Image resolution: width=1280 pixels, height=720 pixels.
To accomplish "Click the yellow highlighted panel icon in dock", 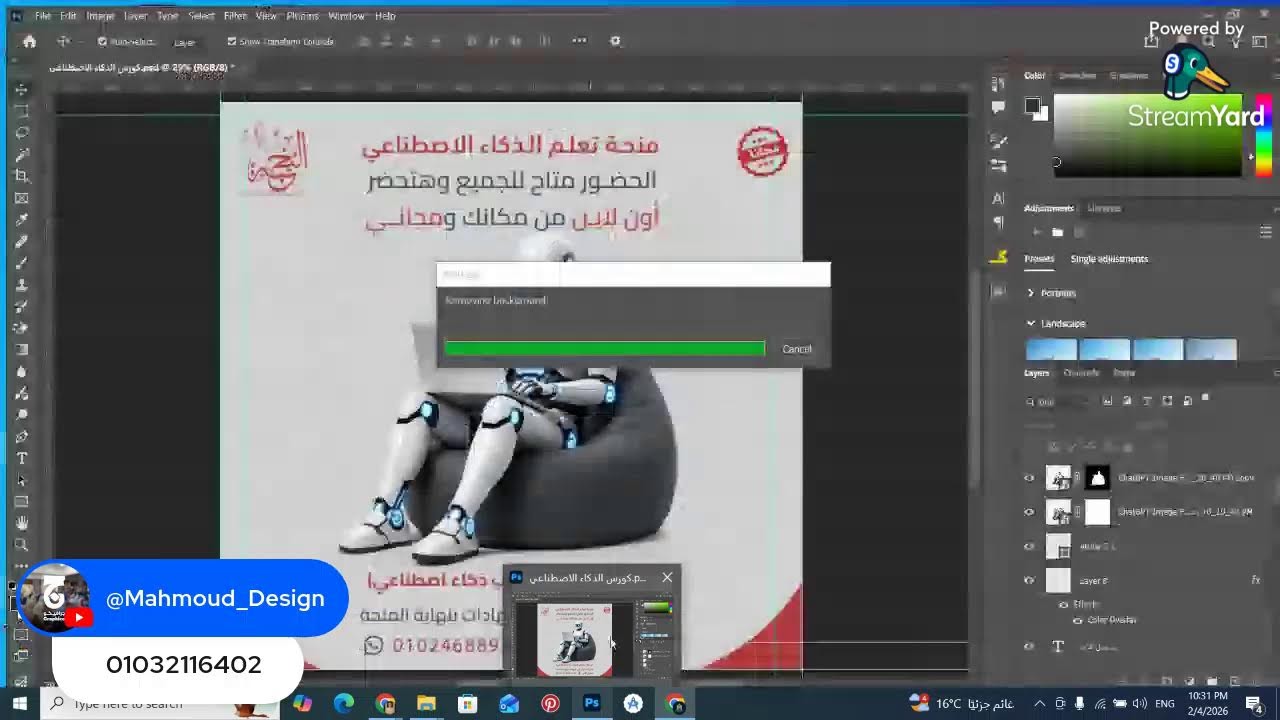I will pos(998,257).
